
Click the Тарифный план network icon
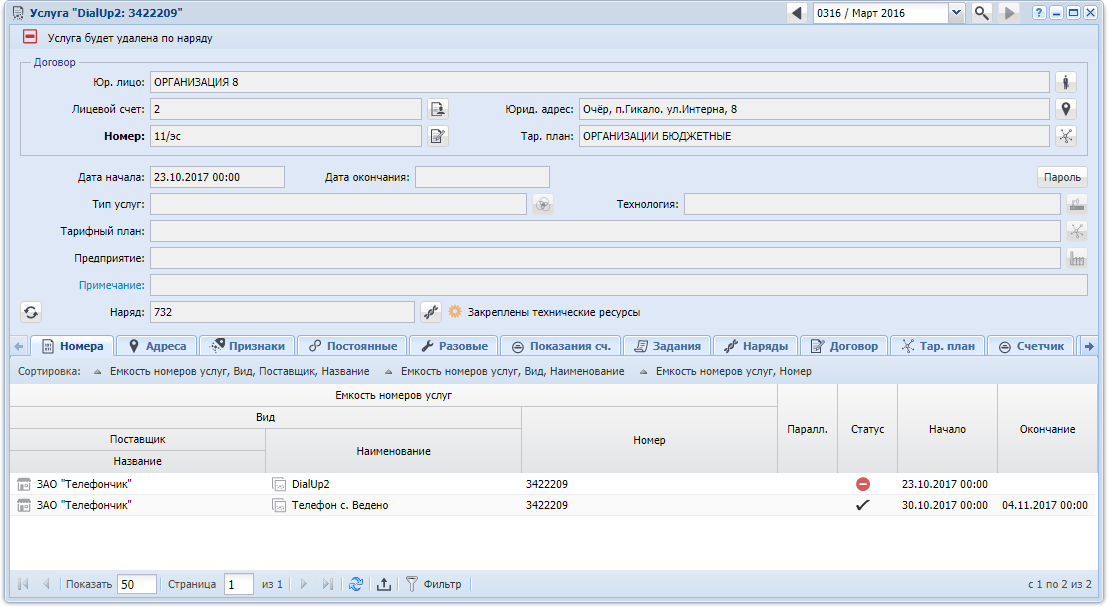pos(1077,231)
